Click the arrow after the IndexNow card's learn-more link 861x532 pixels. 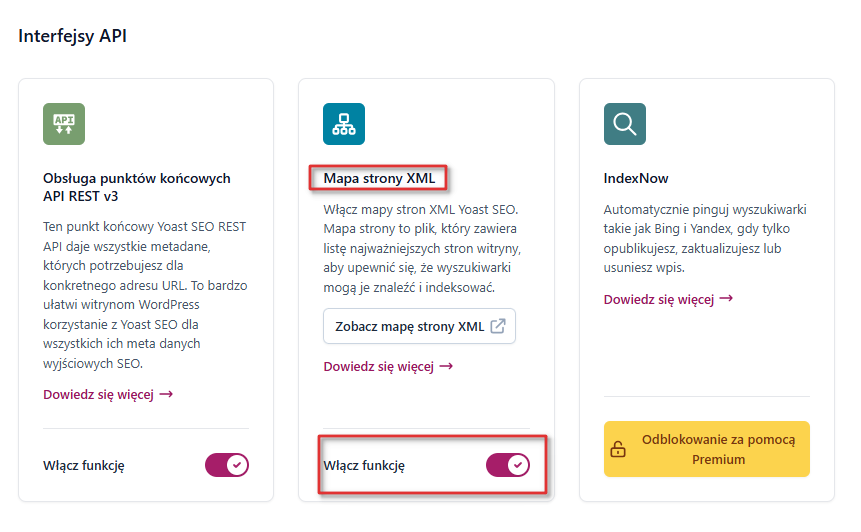[727, 299]
